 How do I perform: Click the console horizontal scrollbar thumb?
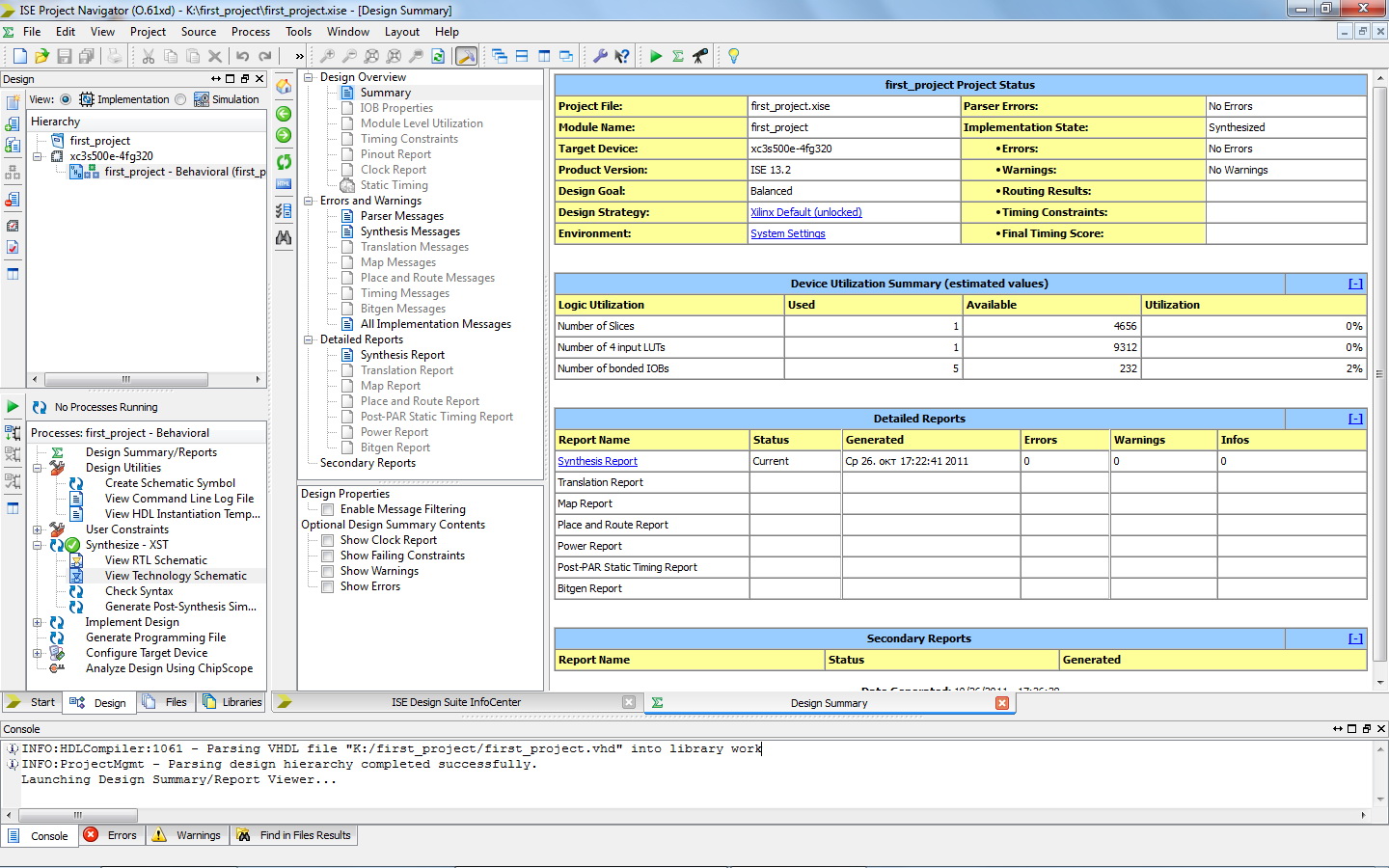(78, 815)
